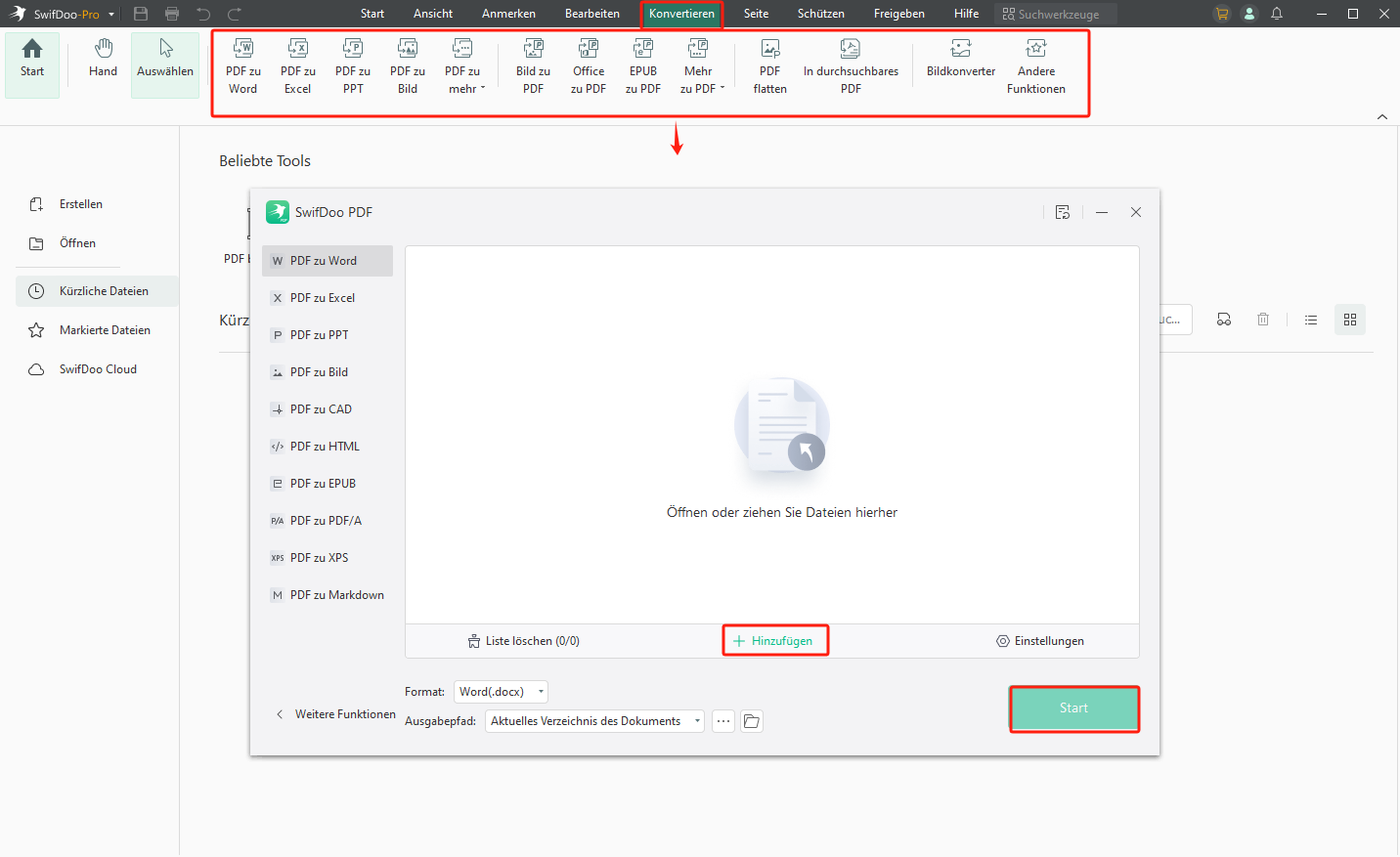This screenshot has width=1400, height=857.
Task: Click the save icon in title bar
Action: point(141,14)
